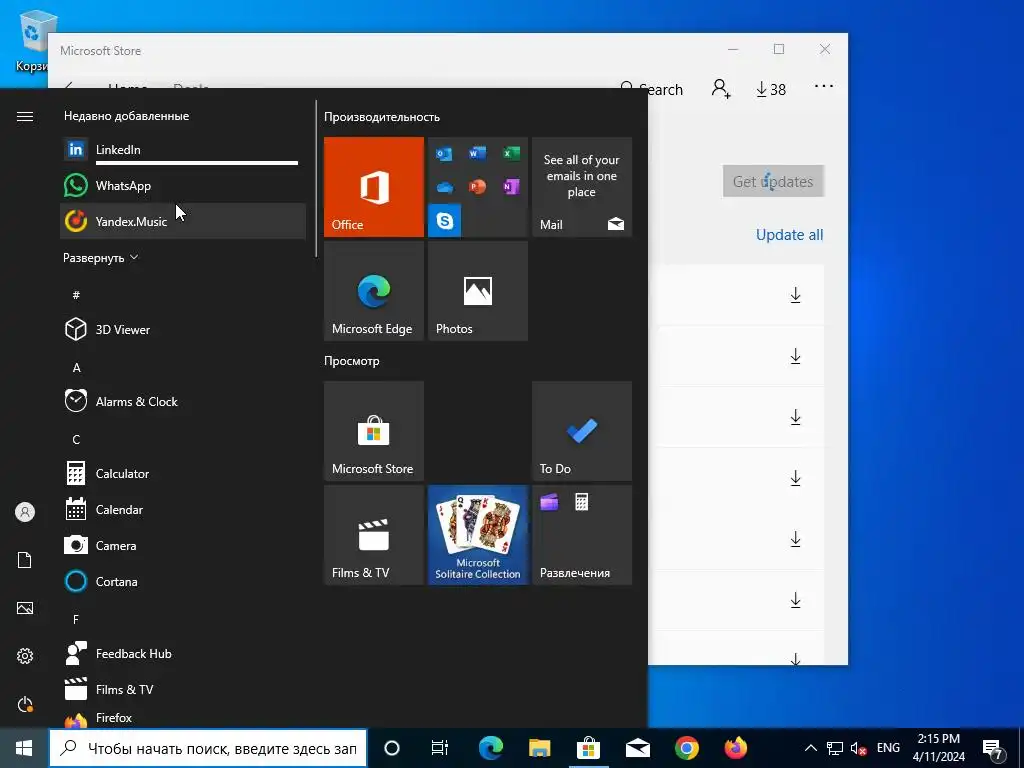Expand the Start menu hamburger navigation
This screenshot has width=1024, height=768.
25,117
